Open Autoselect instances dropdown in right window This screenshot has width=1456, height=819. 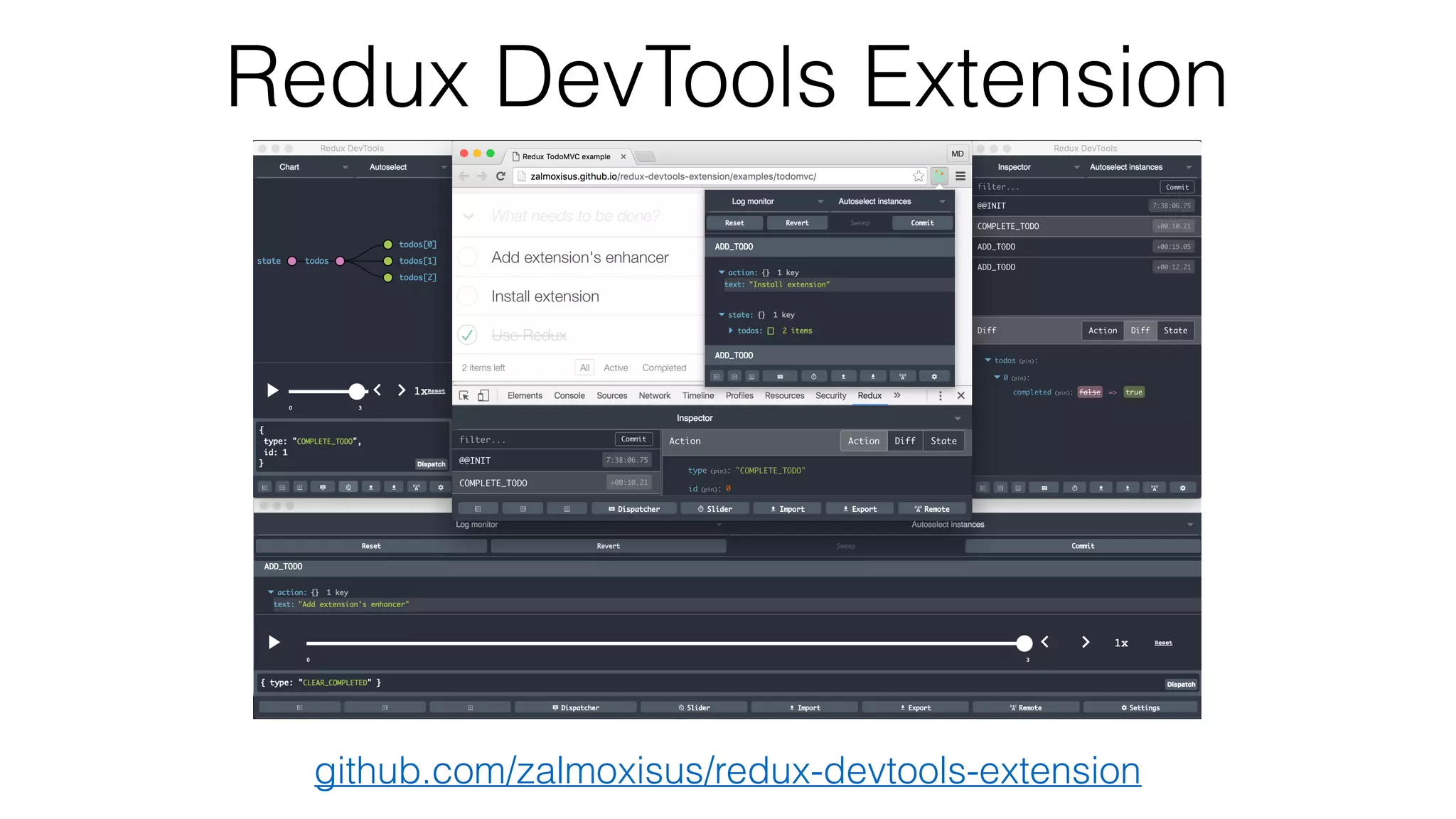(x=1141, y=167)
